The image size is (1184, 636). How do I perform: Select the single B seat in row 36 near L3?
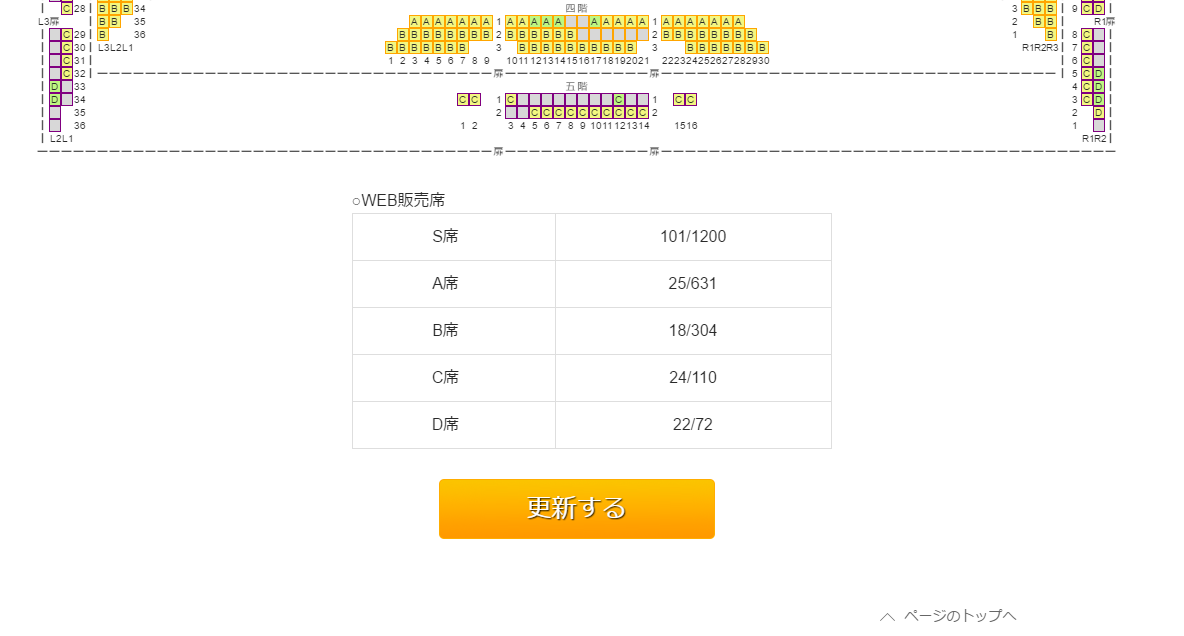tap(102, 35)
